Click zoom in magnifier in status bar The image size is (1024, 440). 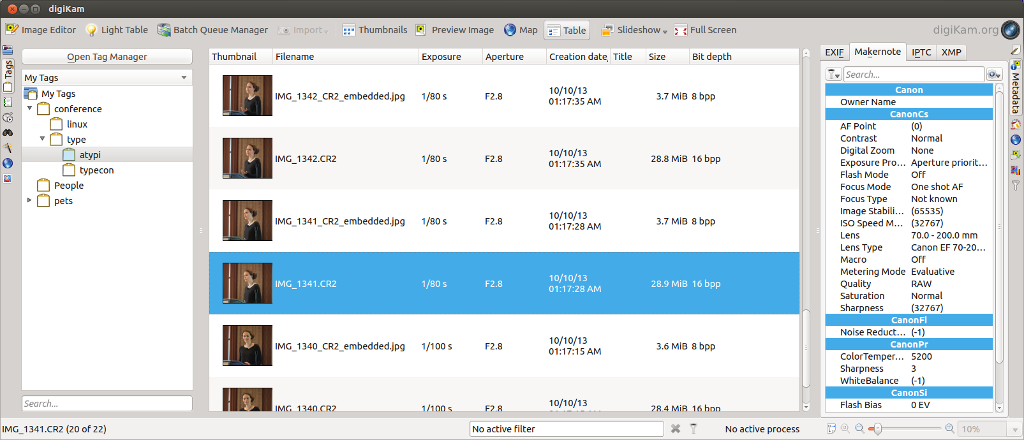pyautogui.click(x=949, y=429)
